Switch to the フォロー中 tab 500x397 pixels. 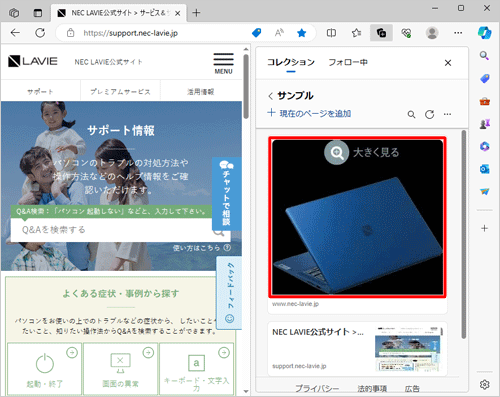point(348,62)
